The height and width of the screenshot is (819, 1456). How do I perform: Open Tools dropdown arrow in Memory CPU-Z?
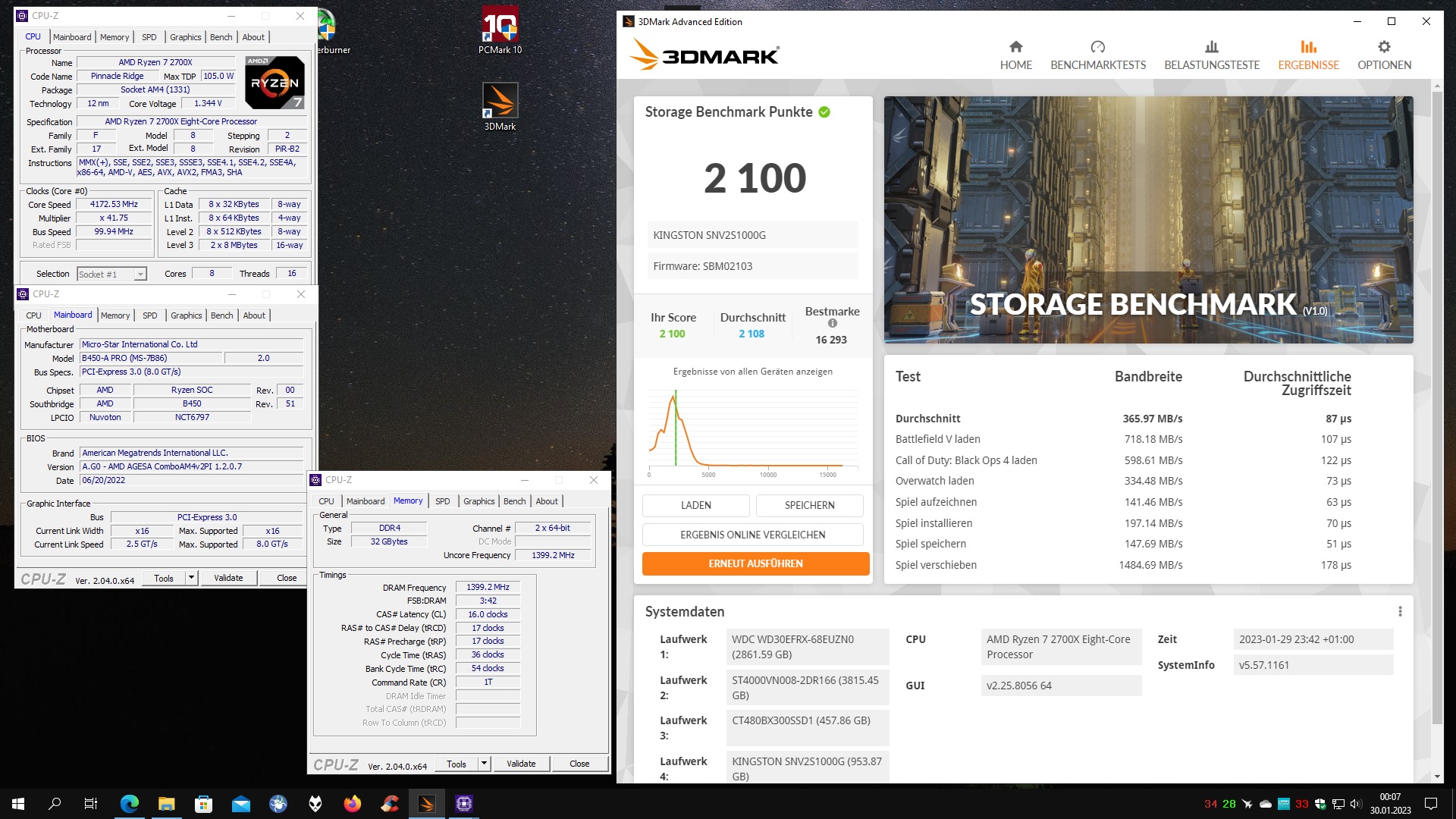(484, 764)
